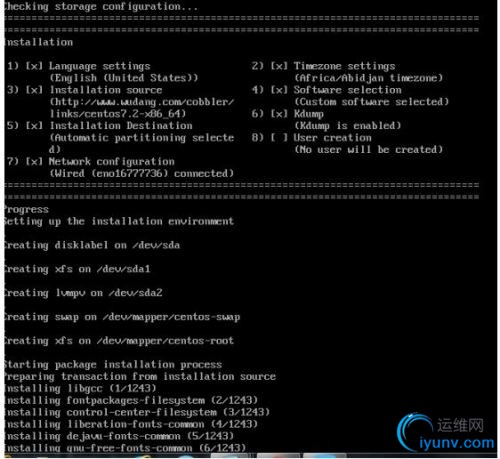Click 'Preparing transaction from installation source' line
The image size is (500, 459).
click(x=140, y=377)
